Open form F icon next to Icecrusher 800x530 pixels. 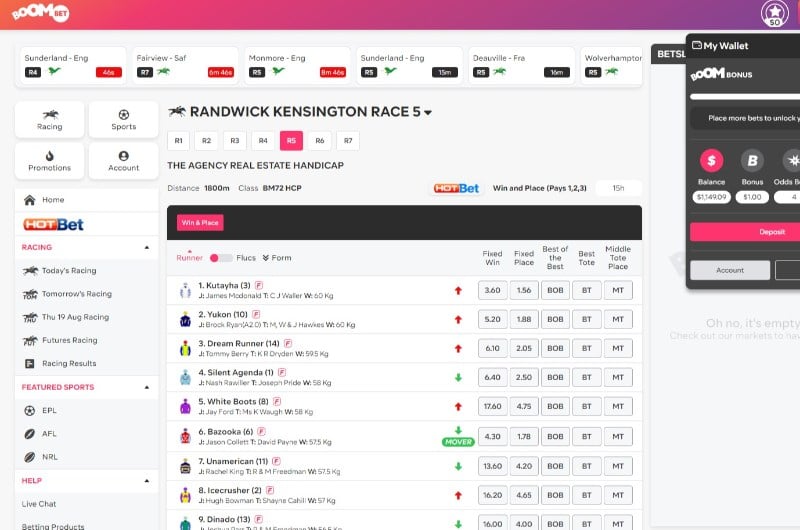[x=270, y=490]
